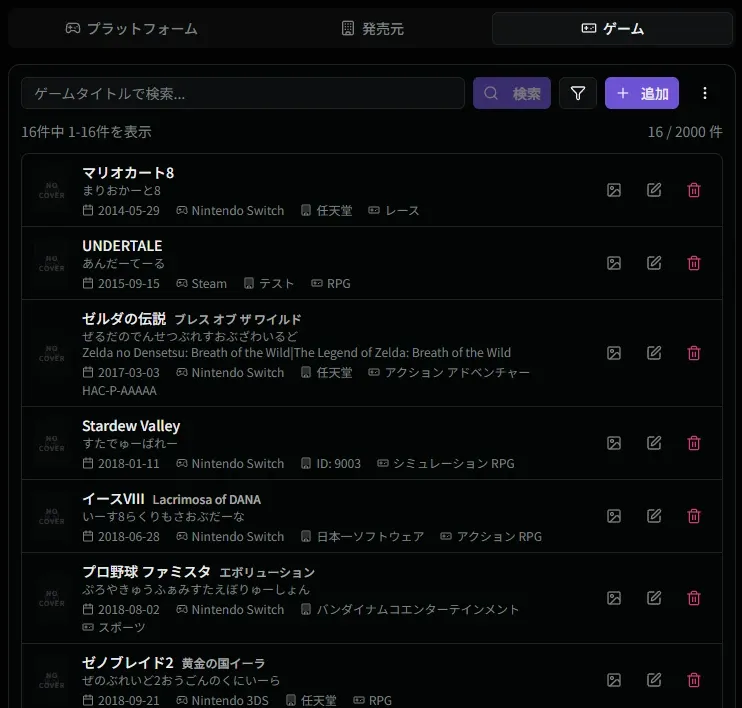The image size is (742, 708).
Task: Delete the イースVIII entry
Action: 694,516
